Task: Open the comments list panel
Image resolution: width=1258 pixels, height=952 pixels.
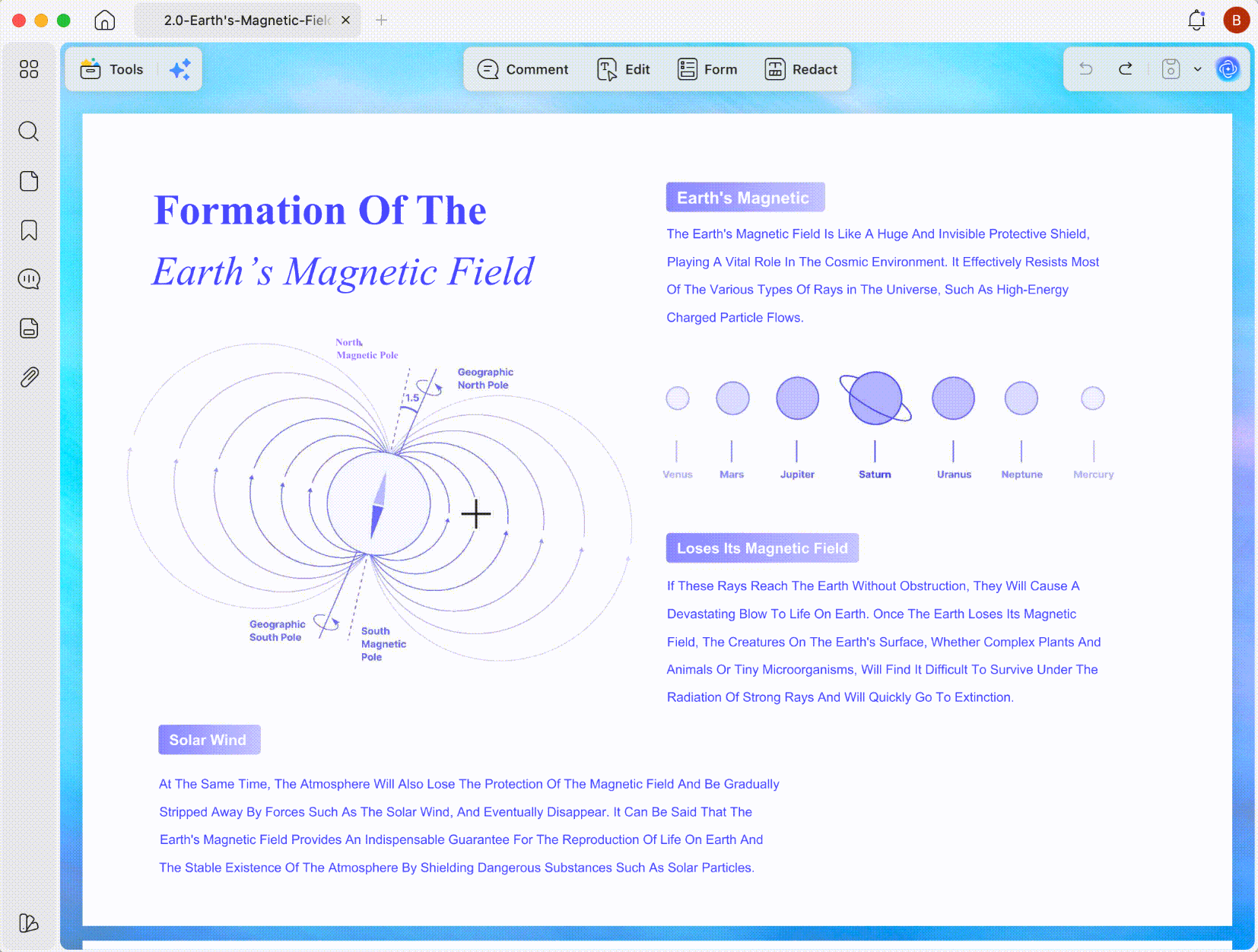Action: [x=29, y=279]
